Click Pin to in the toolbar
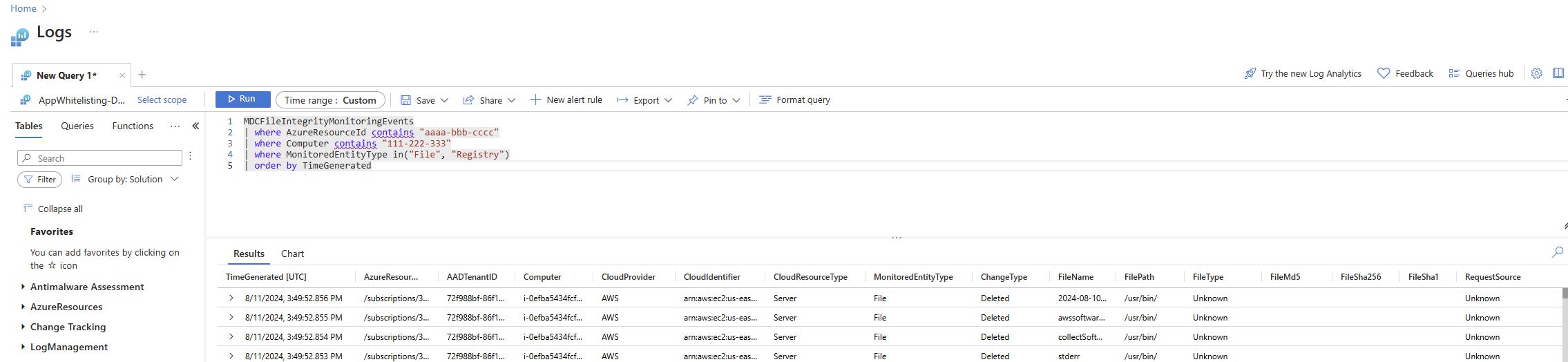Image resolution: width=1568 pixels, height=362 pixels. coord(707,100)
